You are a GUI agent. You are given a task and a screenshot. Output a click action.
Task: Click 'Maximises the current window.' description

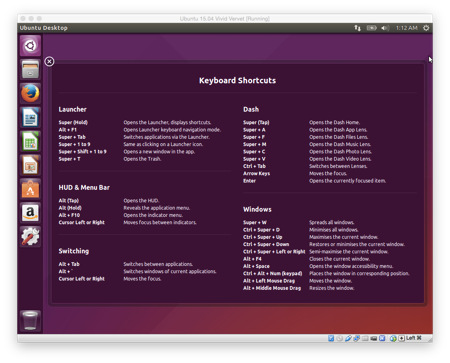(x=343, y=237)
